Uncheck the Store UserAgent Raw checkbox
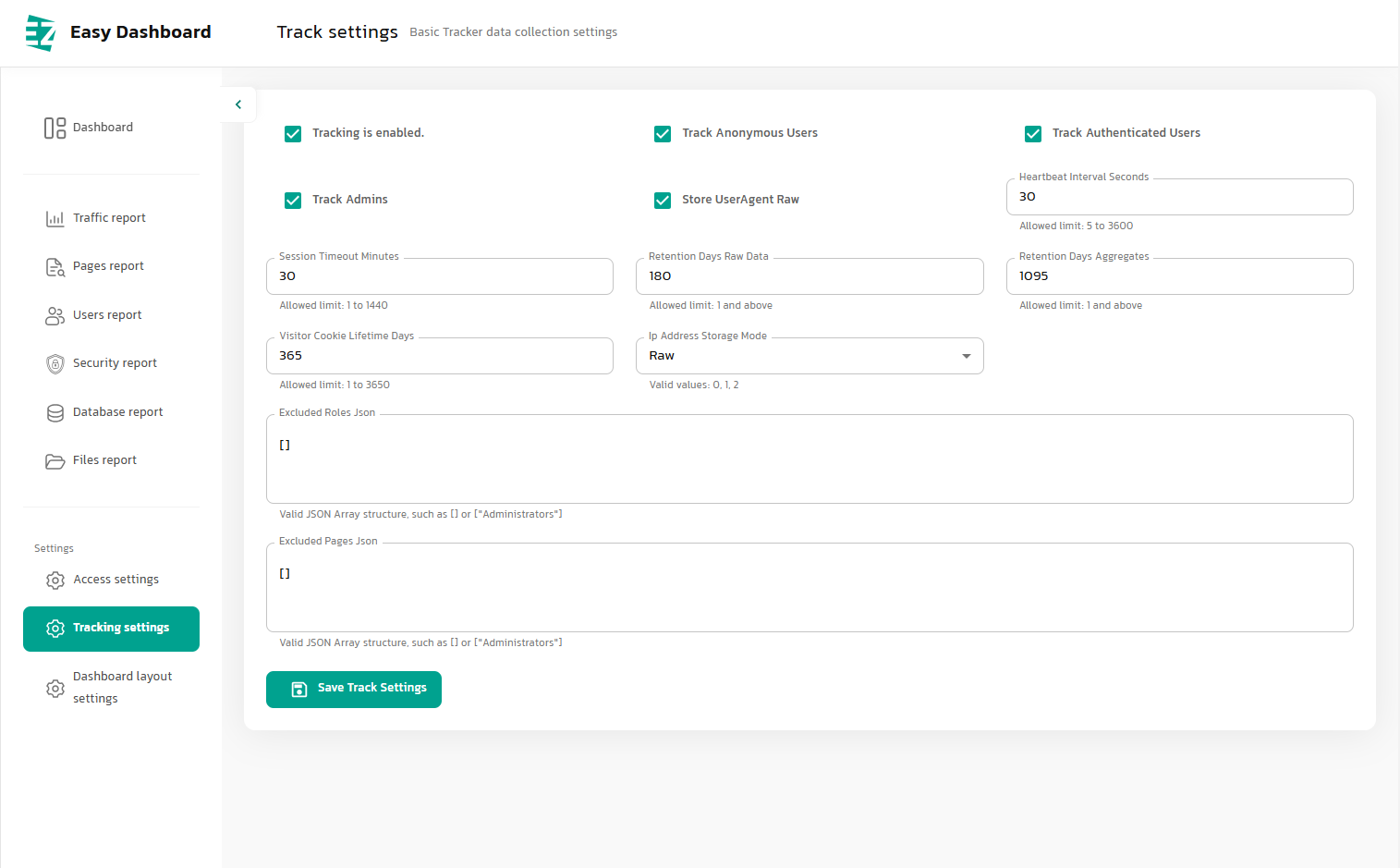 663,201
